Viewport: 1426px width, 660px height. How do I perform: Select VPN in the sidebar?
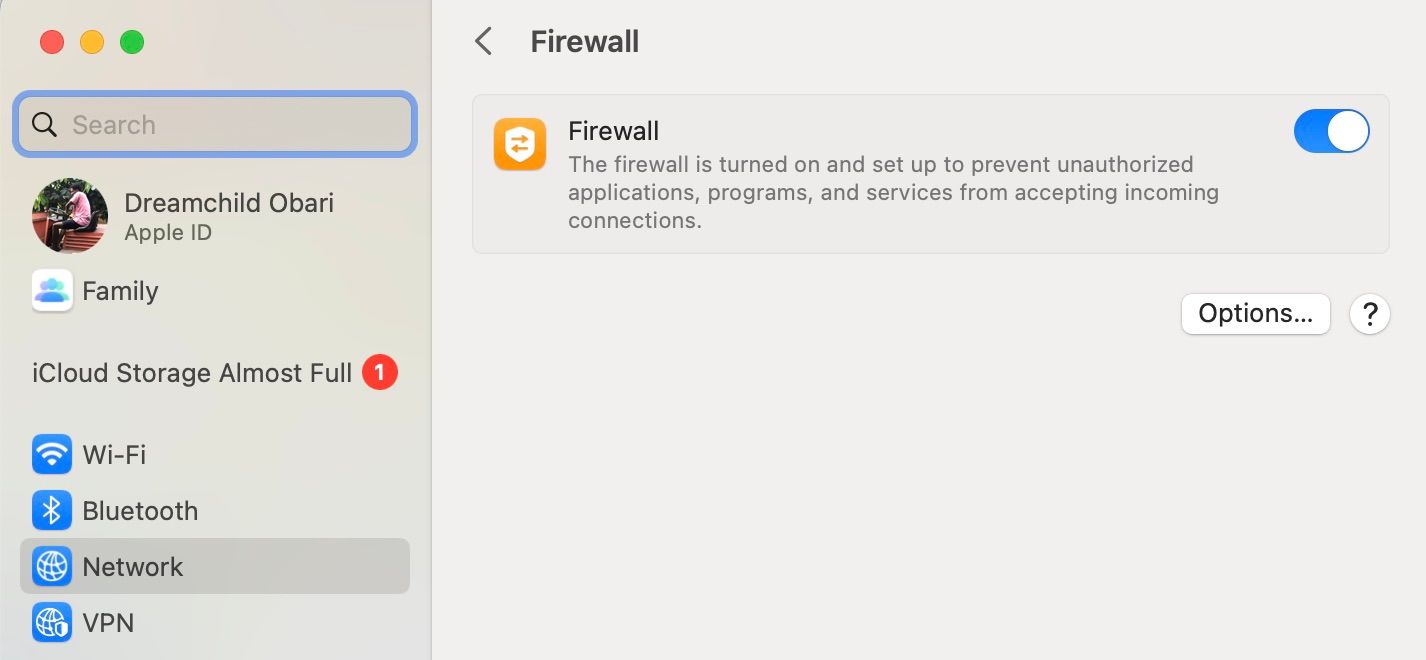[108, 623]
